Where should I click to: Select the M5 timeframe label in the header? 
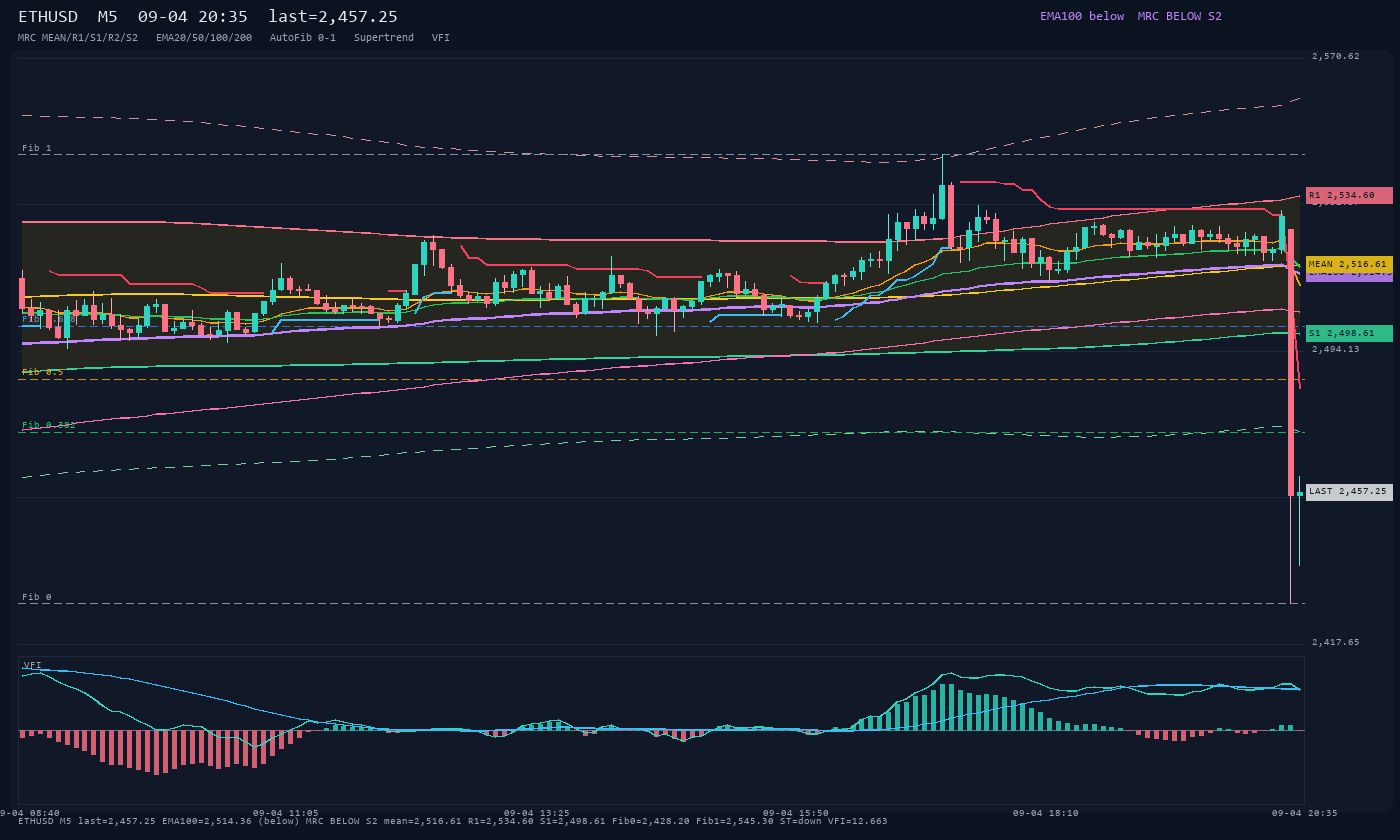(108, 16)
